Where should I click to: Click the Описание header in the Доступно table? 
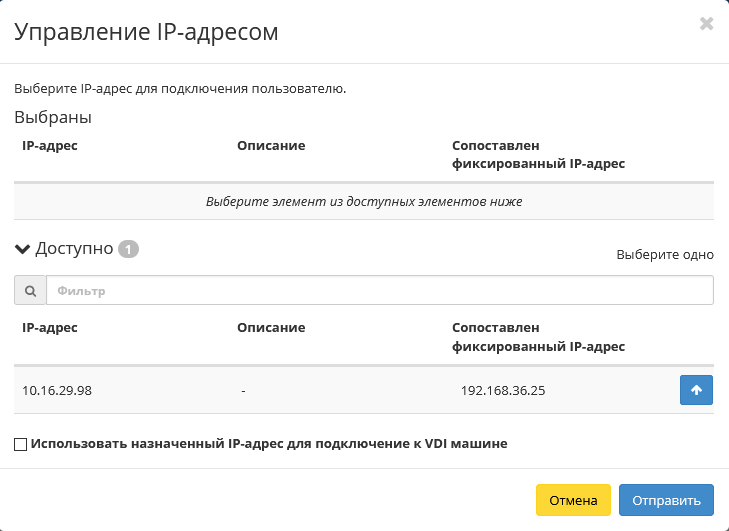[271, 327]
